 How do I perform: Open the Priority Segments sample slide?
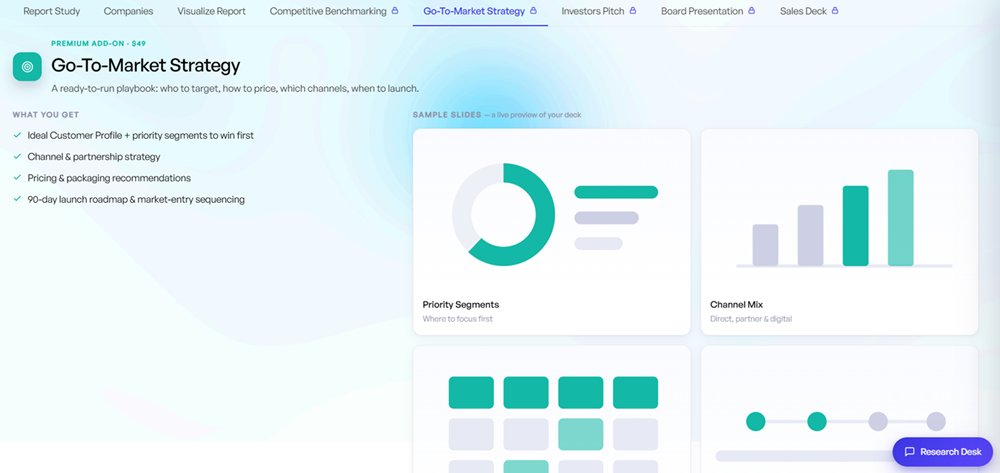(552, 232)
